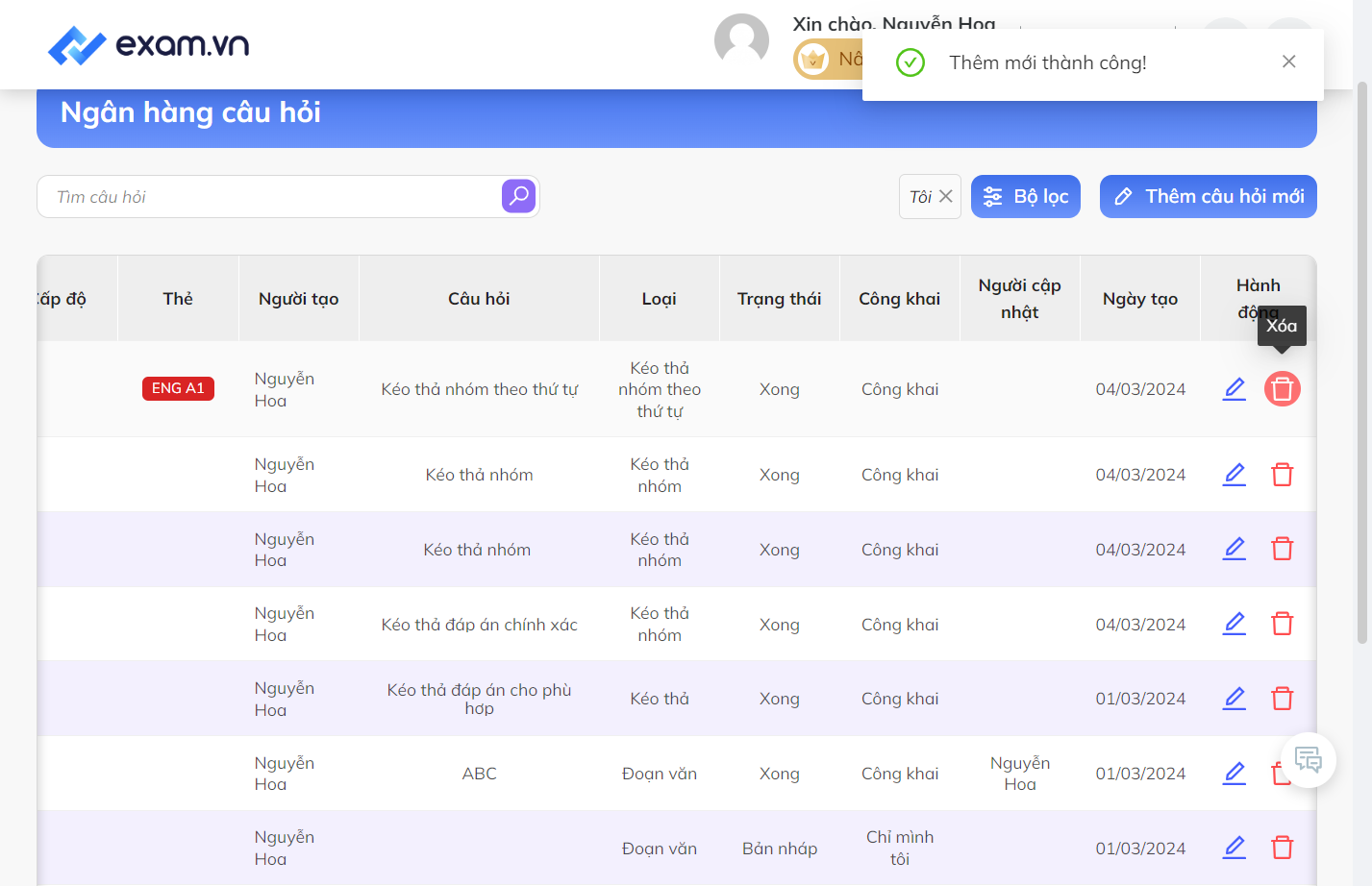1372x886 pixels.
Task: Open the Bộ lọc filter button
Action: 1026,196
